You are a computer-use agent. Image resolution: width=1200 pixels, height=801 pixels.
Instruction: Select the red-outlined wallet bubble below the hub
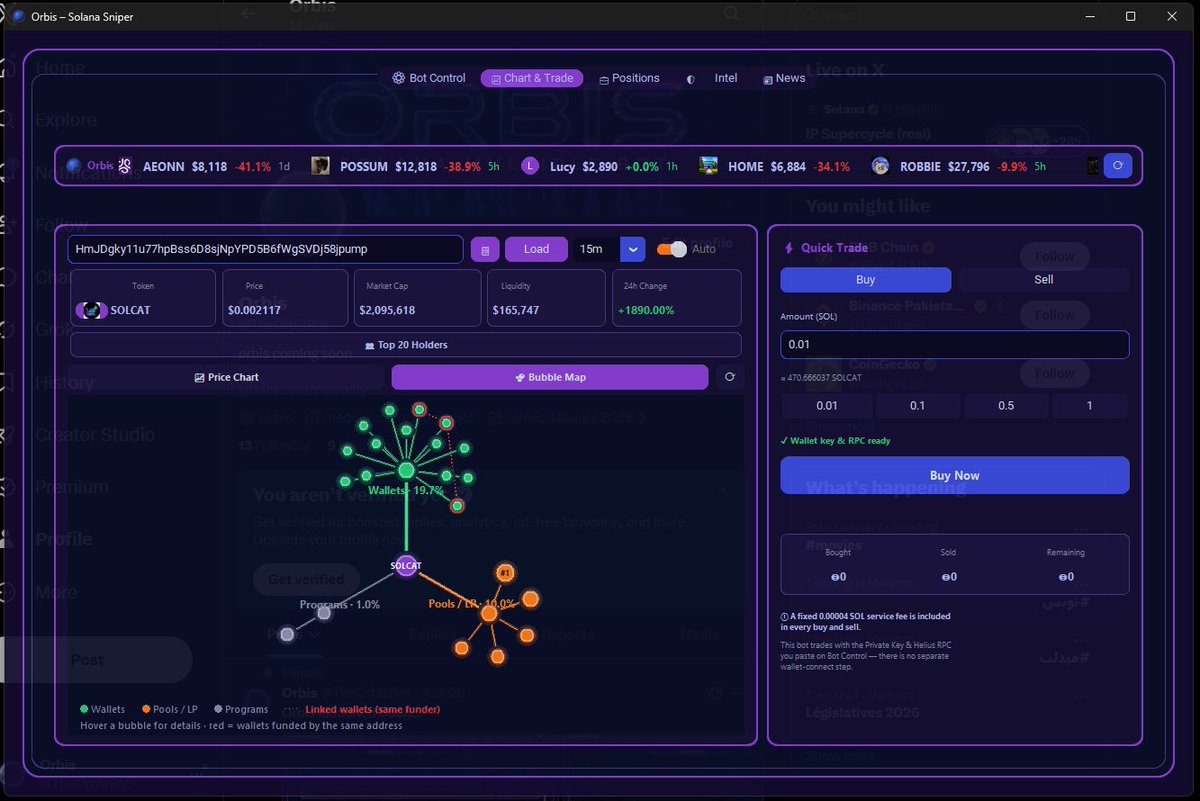pos(457,506)
